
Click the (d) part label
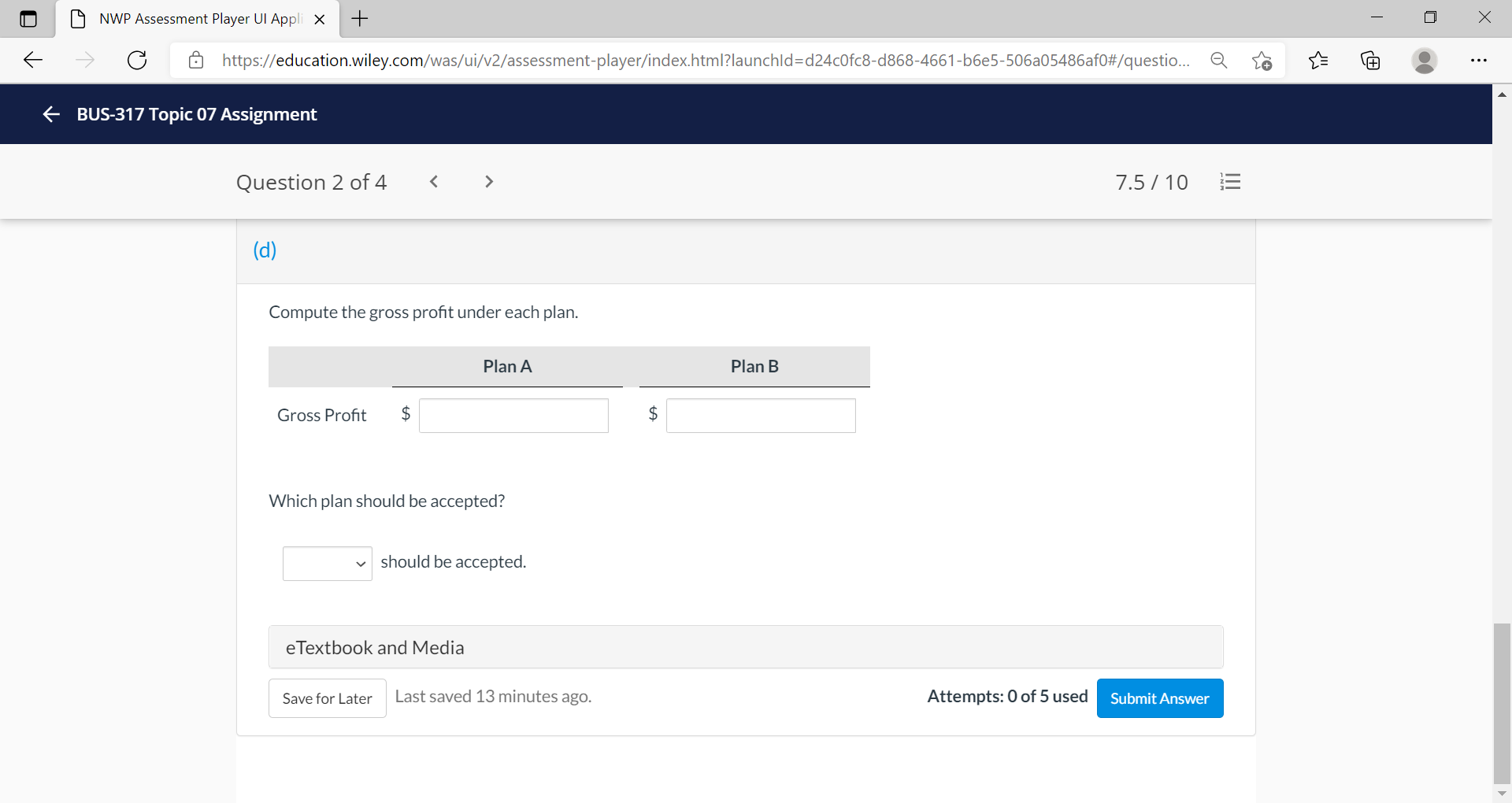point(265,250)
